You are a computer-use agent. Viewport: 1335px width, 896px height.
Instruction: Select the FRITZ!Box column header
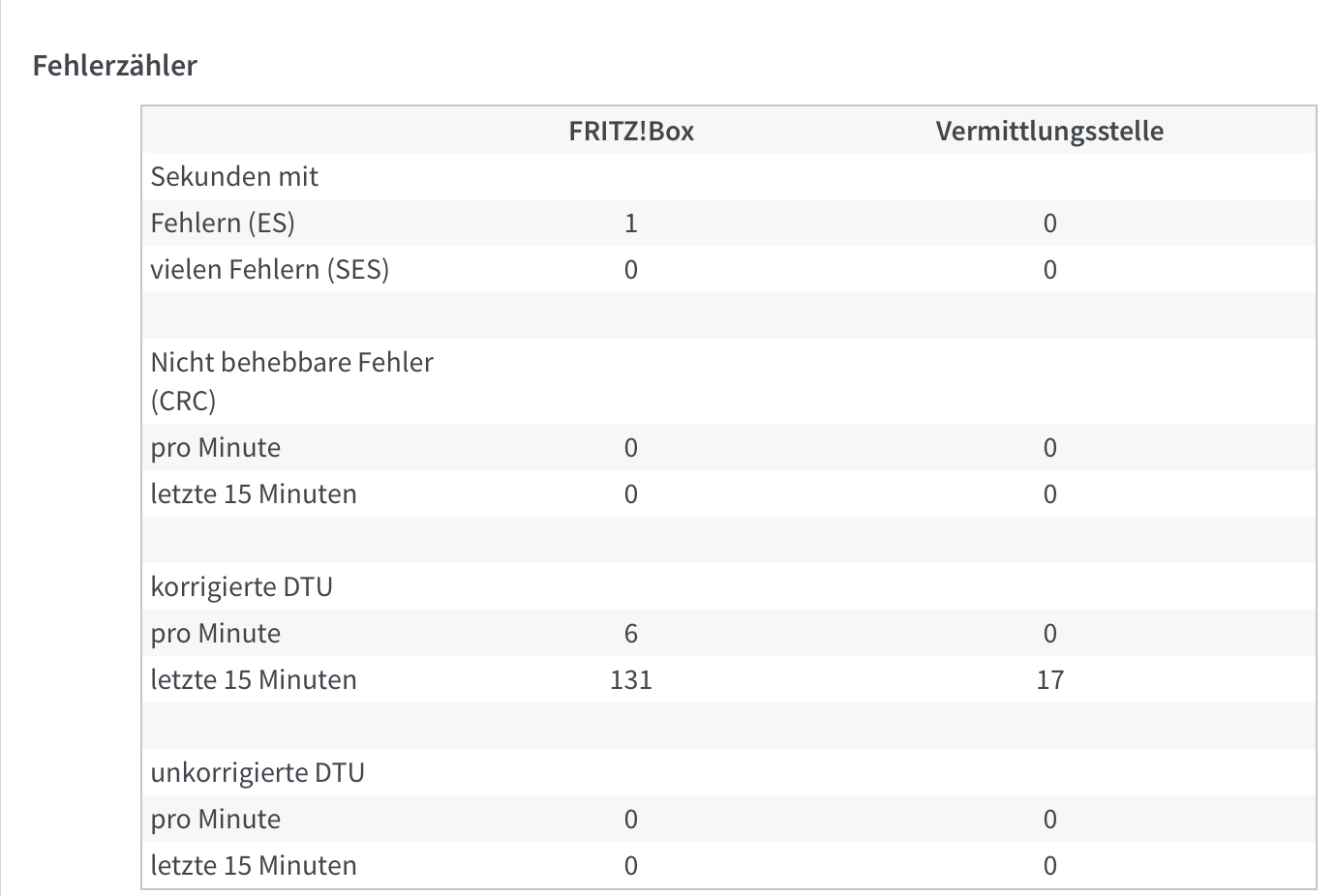(631, 131)
